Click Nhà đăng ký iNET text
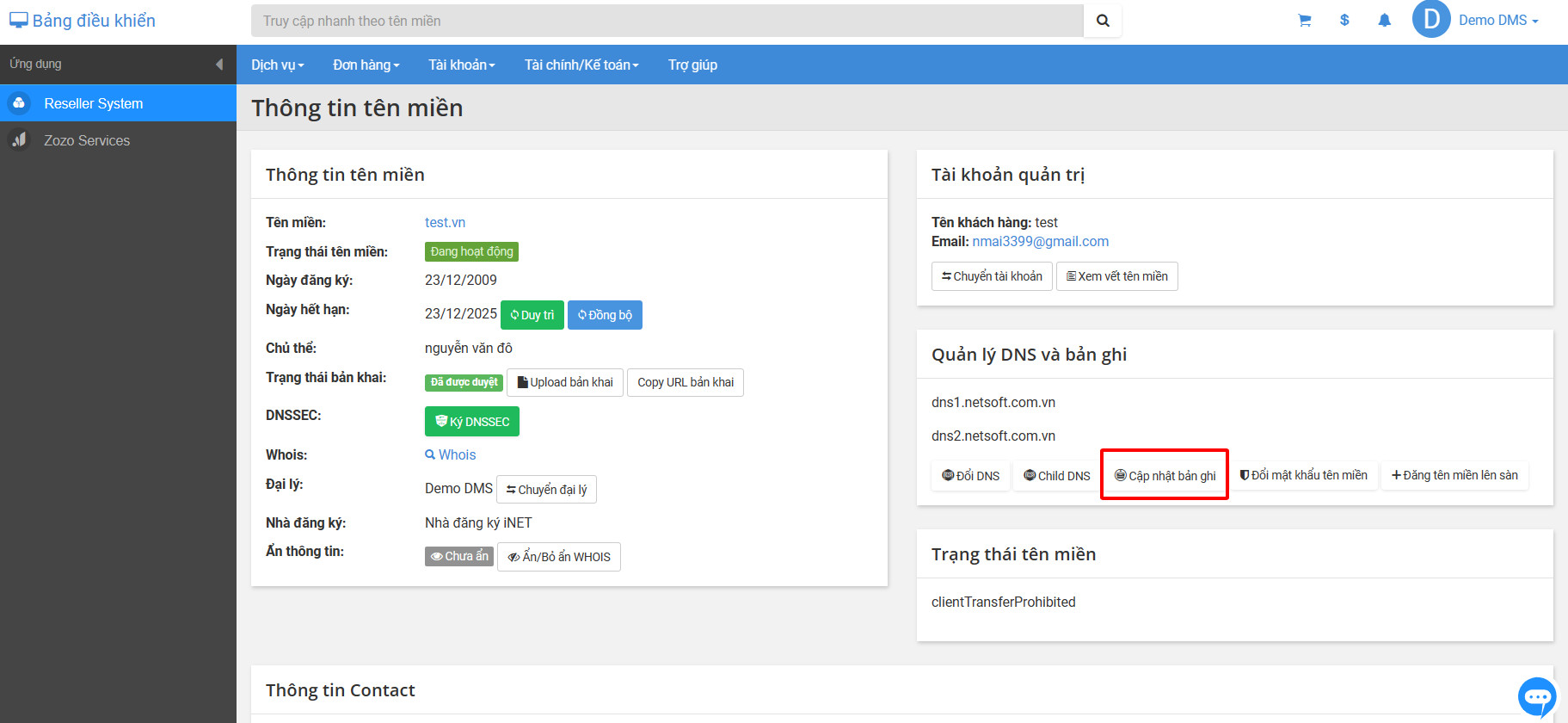This screenshot has width=1568, height=723. click(x=478, y=522)
